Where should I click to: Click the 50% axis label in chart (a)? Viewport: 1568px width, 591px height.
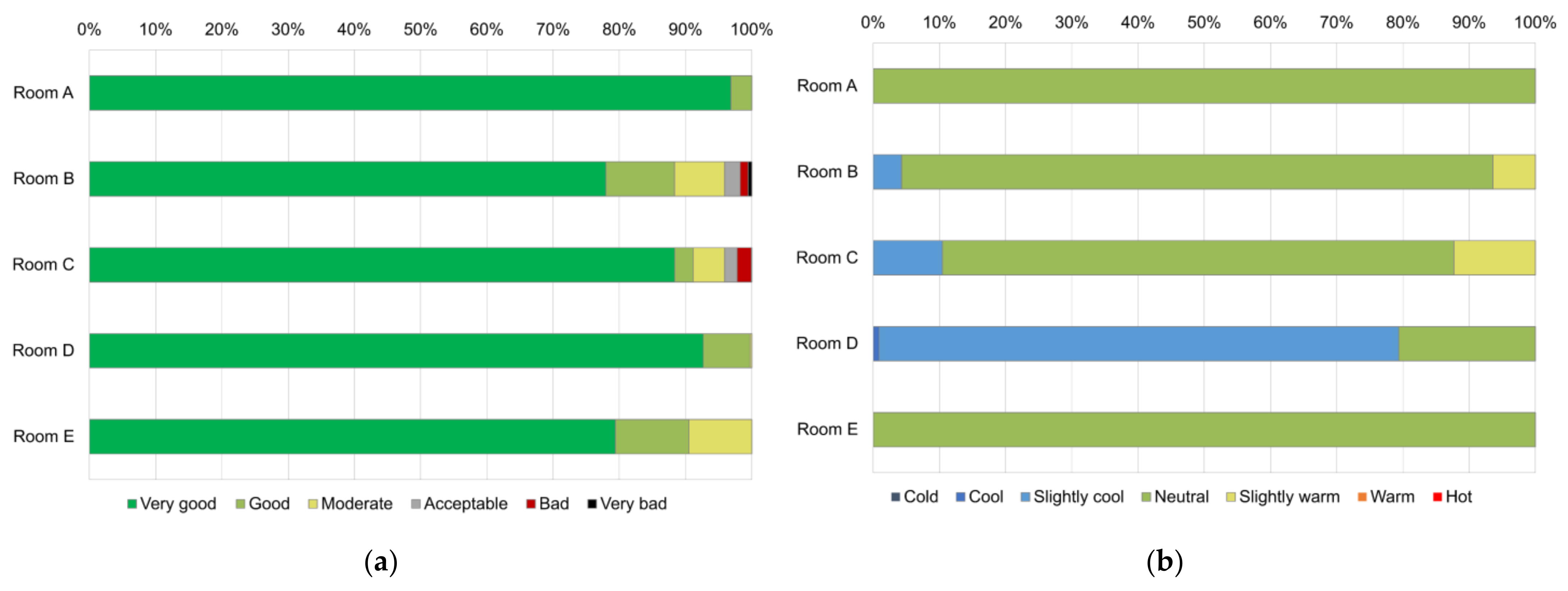[x=420, y=29]
